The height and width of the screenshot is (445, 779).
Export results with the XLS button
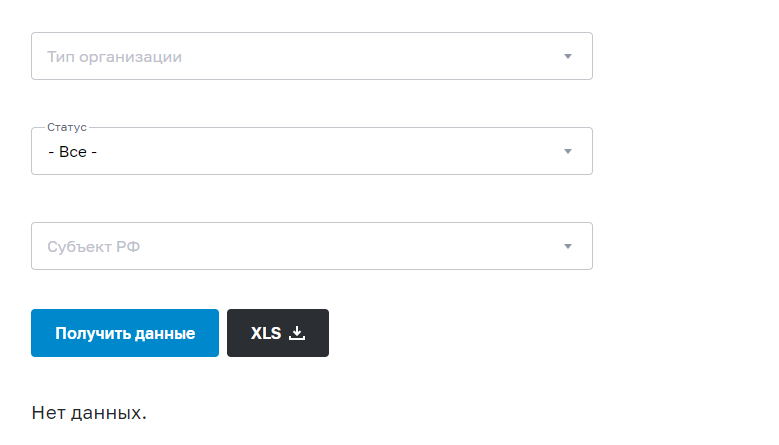(x=278, y=333)
